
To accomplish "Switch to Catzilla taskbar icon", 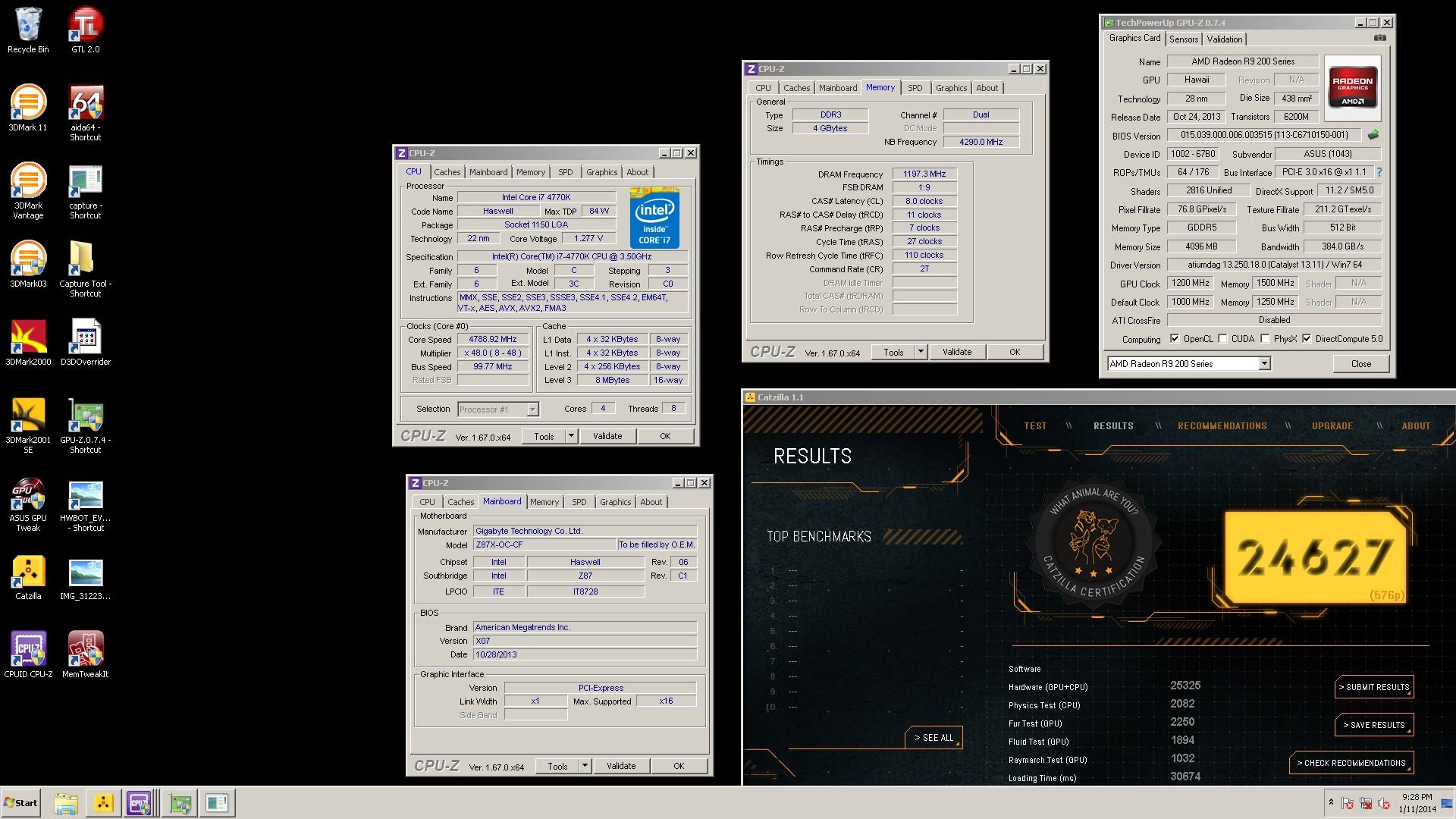I will [104, 803].
